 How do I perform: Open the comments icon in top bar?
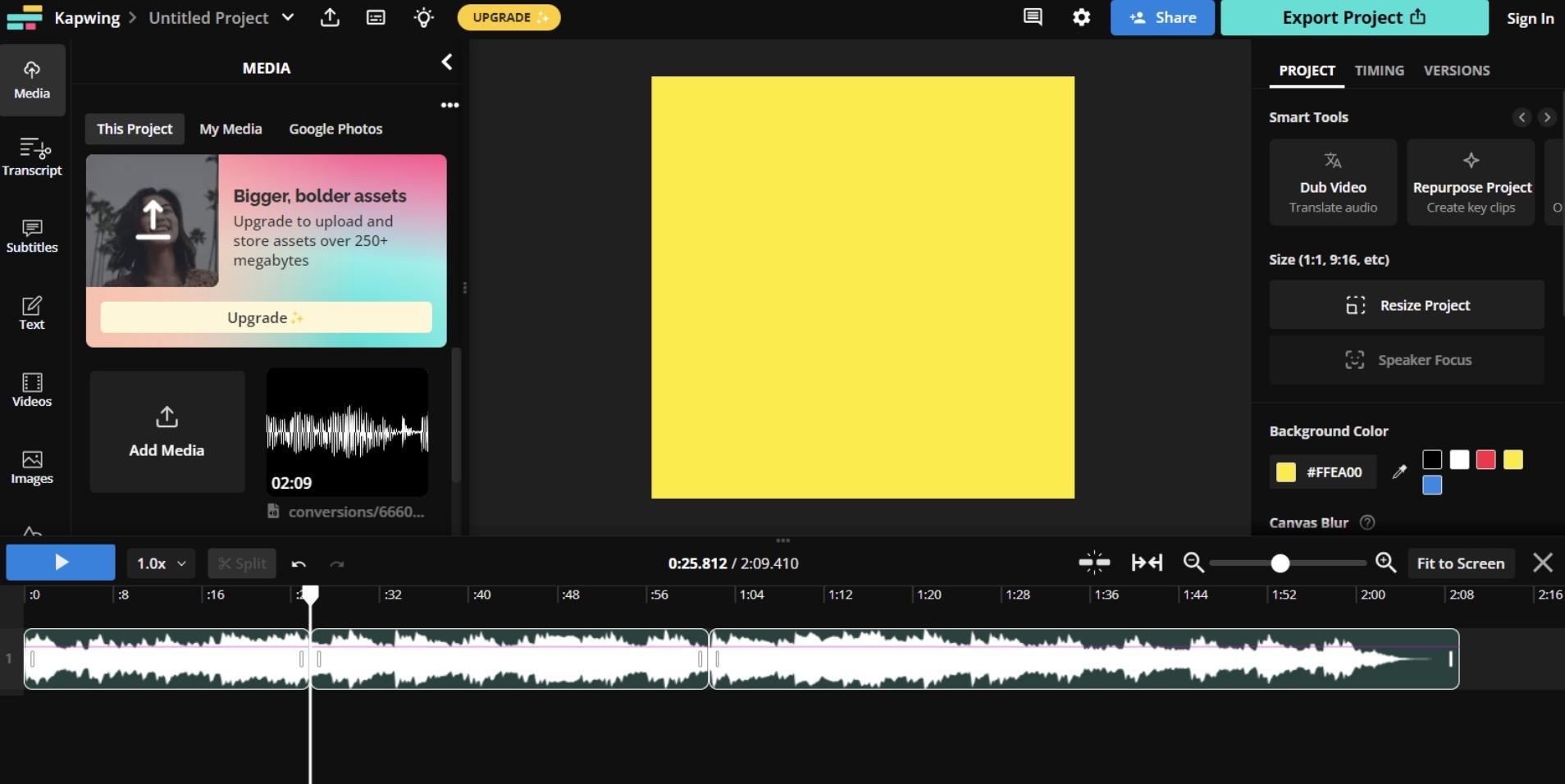coord(1033,17)
